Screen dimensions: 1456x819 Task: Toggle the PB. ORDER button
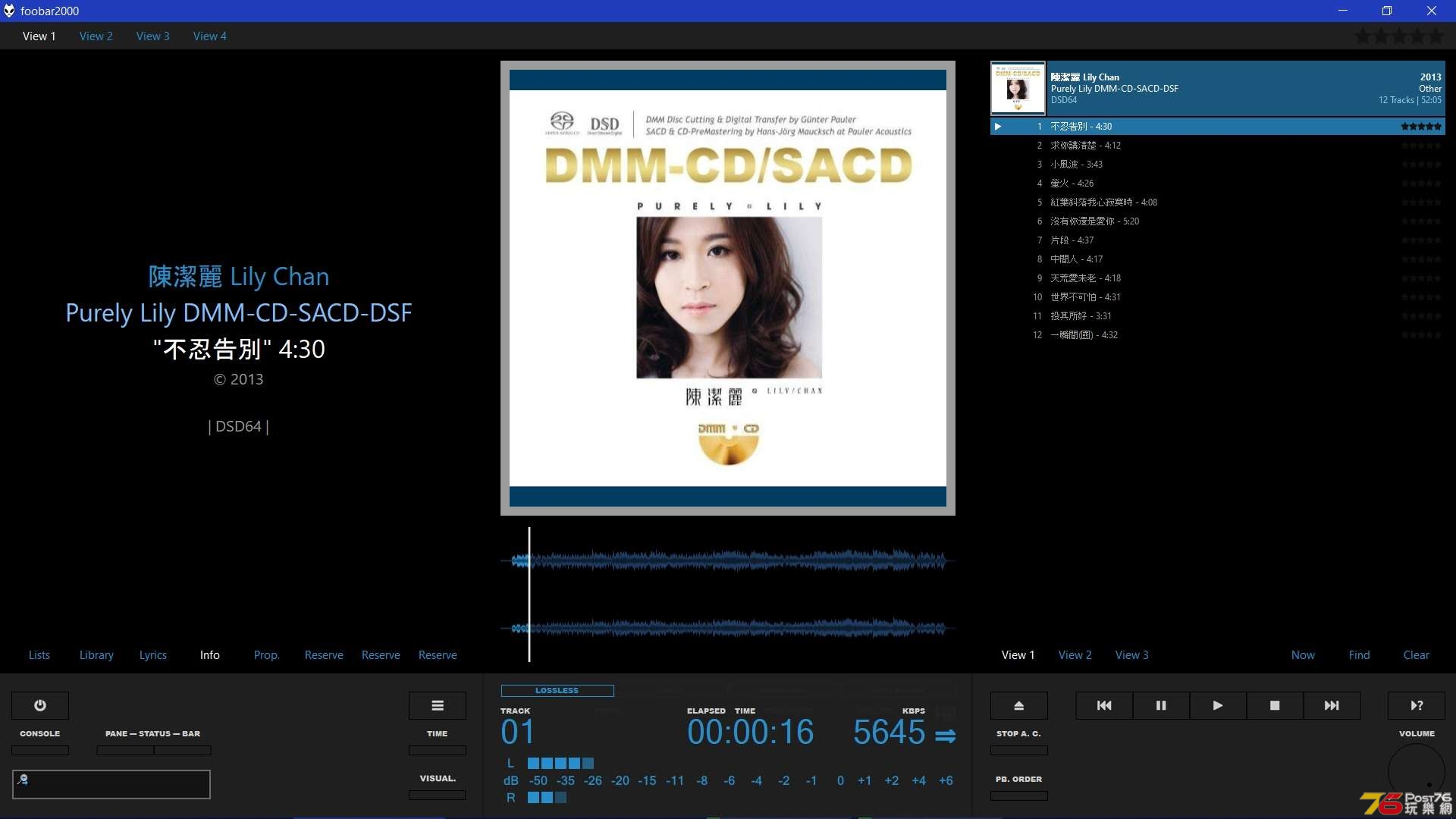coord(1019,795)
